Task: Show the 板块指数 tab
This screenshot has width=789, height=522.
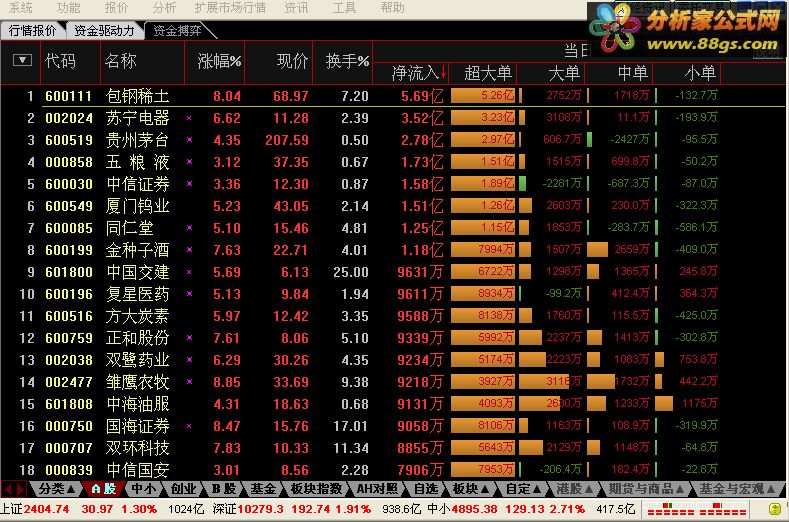Action: [317, 489]
